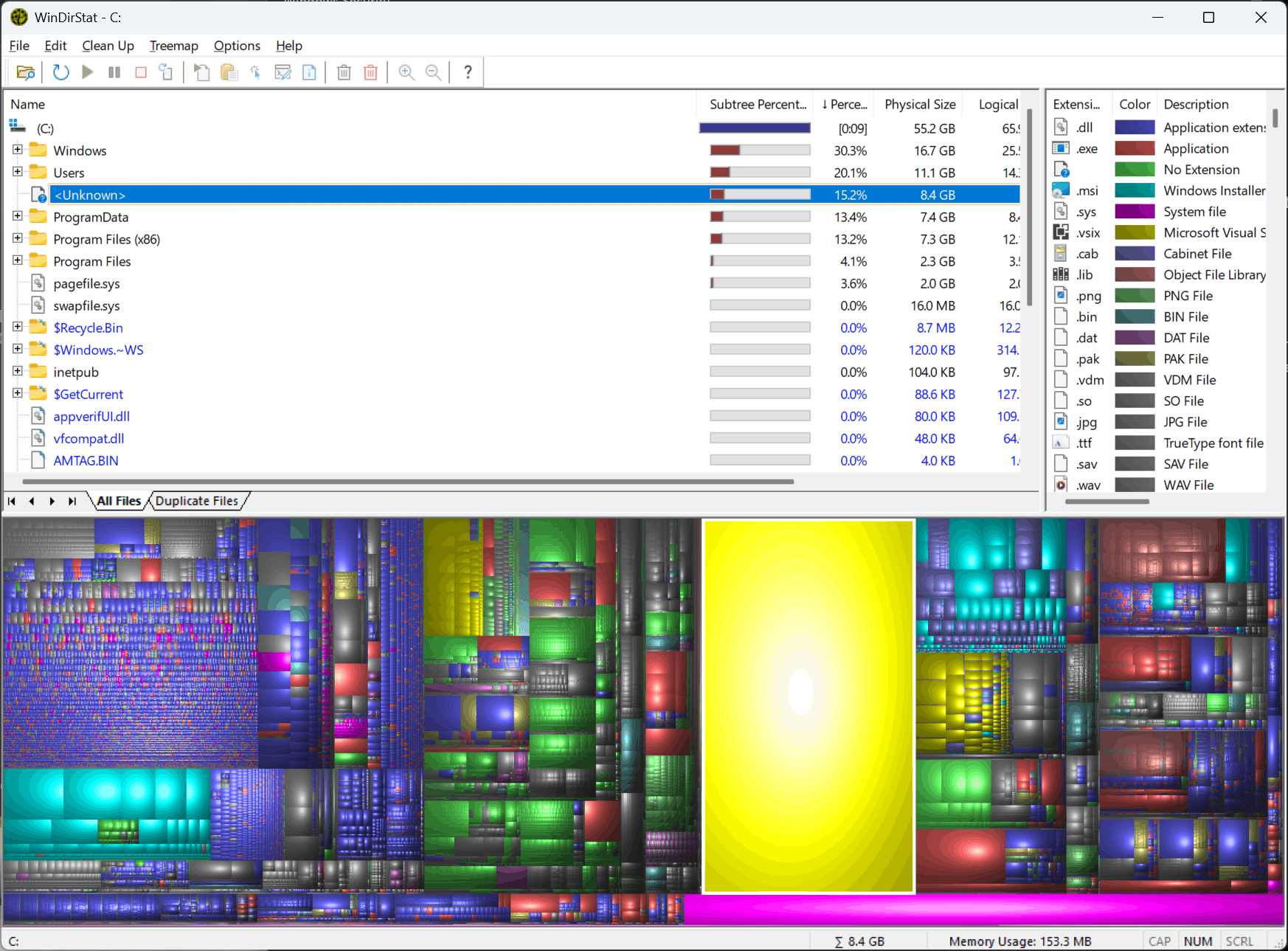
Task: Click the blue Properties info icon
Action: coord(310,72)
